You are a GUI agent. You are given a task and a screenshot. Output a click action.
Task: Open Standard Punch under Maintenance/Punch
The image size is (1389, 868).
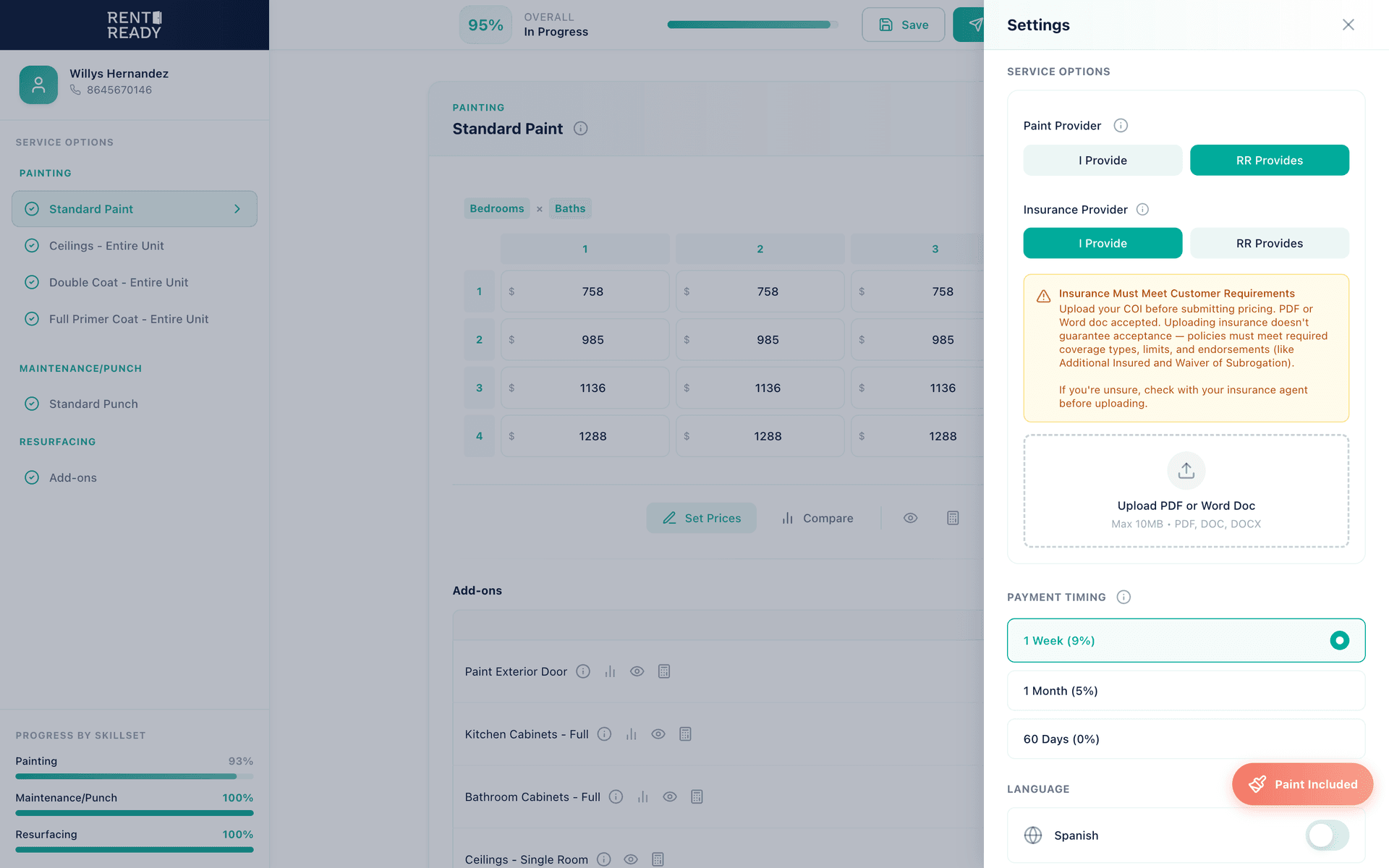[93, 404]
